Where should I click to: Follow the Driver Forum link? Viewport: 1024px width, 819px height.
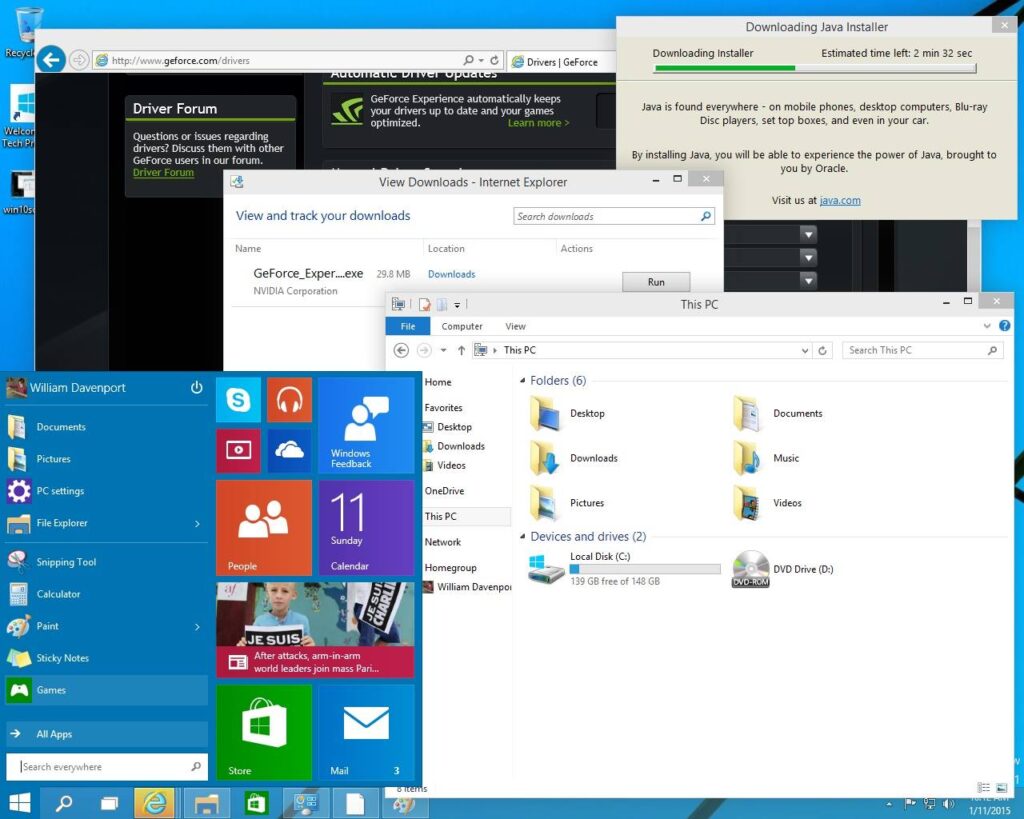click(163, 172)
